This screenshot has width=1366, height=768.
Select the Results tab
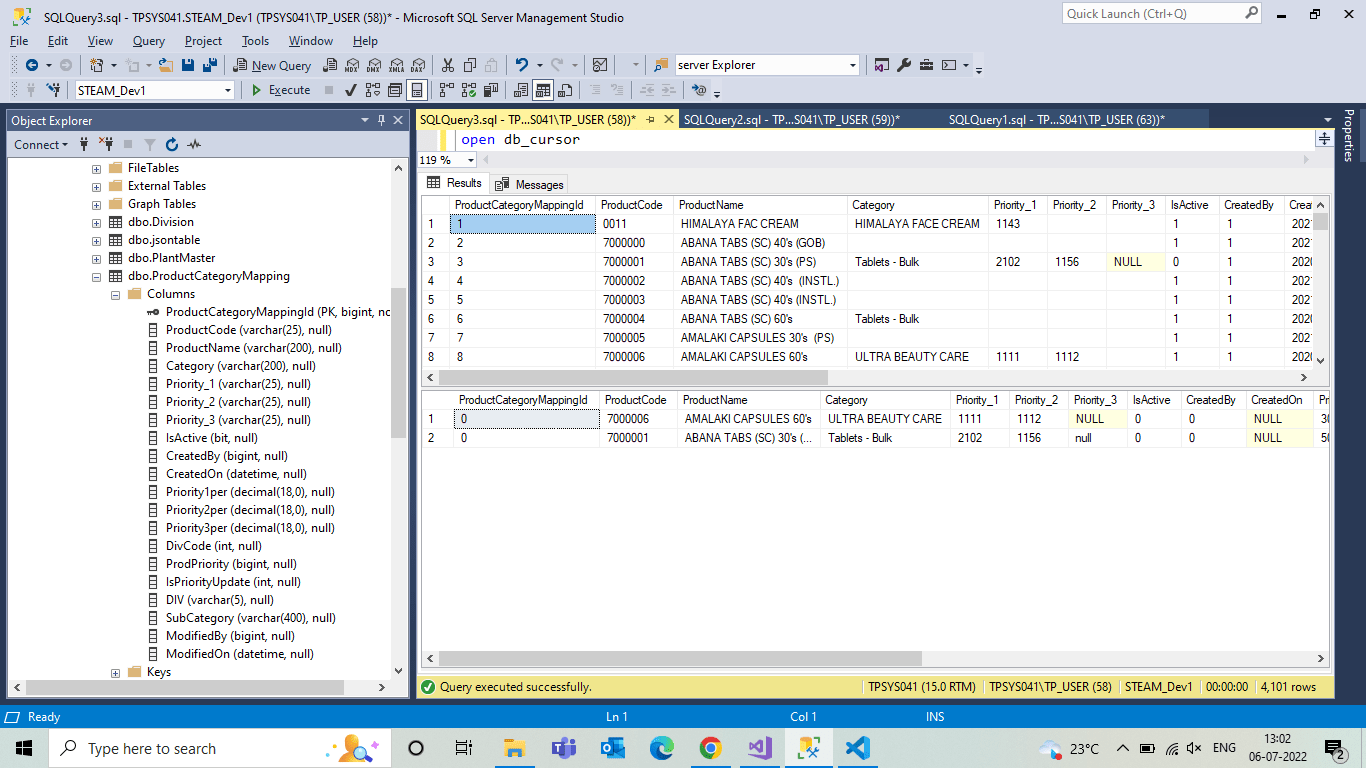tap(455, 183)
